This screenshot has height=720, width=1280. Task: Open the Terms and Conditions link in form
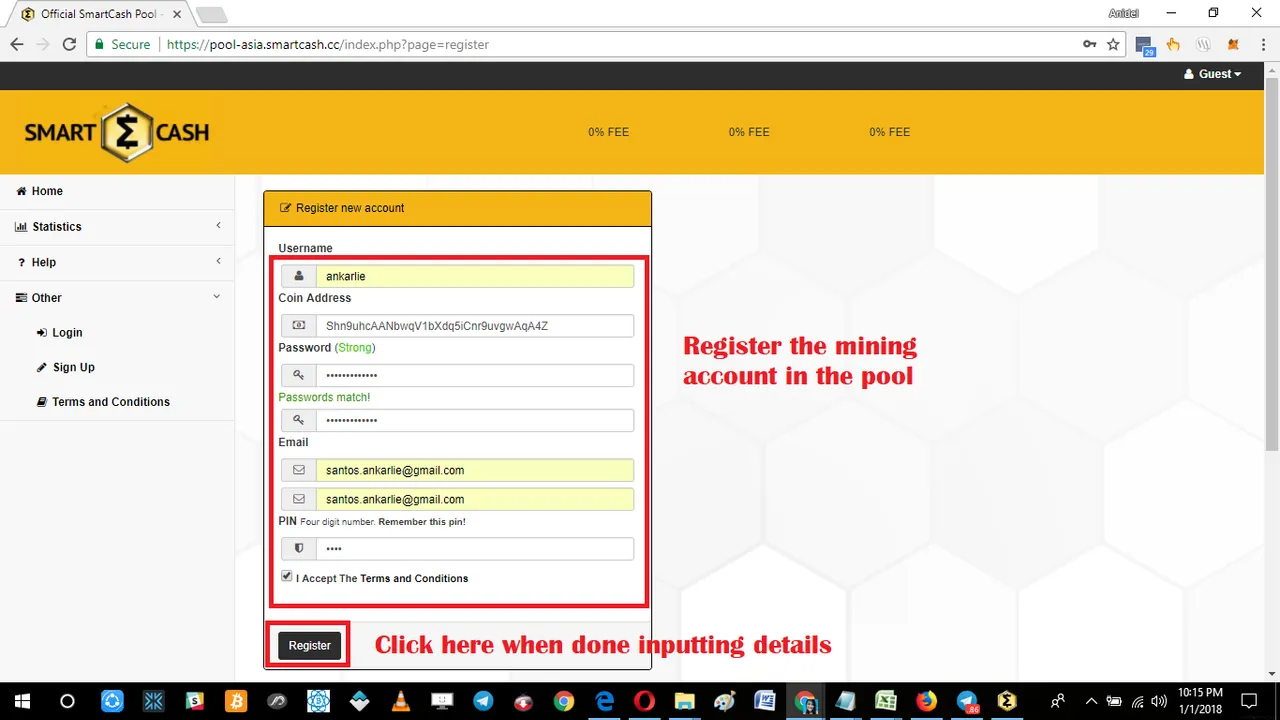(x=414, y=578)
